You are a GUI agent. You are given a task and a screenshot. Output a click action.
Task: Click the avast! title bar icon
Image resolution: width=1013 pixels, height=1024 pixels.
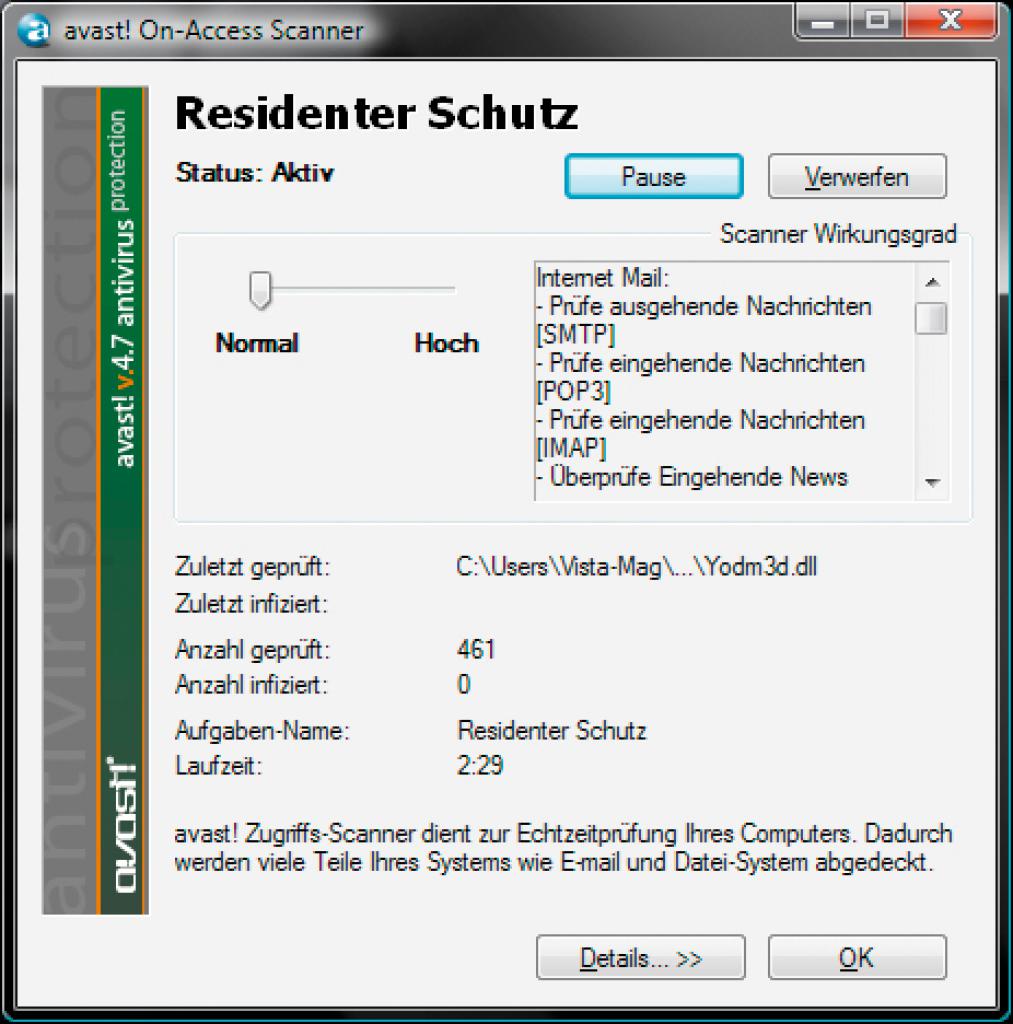[x=33, y=29]
